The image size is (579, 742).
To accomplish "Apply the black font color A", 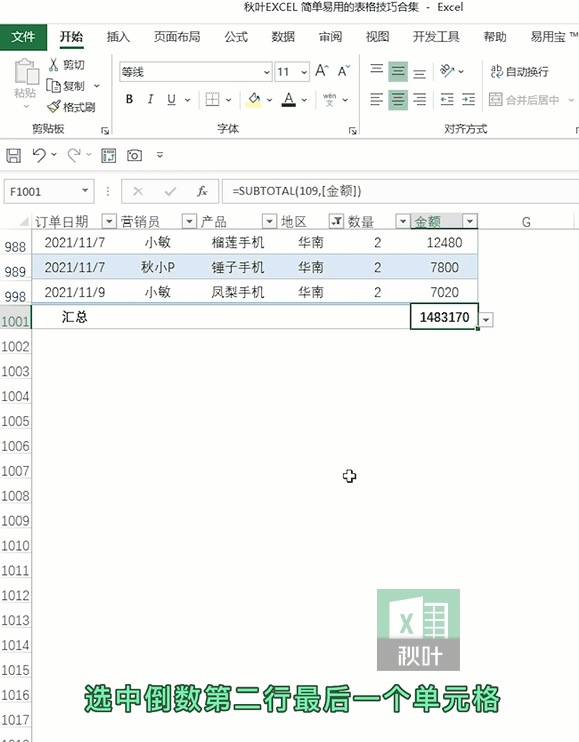I will coord(289,99).
